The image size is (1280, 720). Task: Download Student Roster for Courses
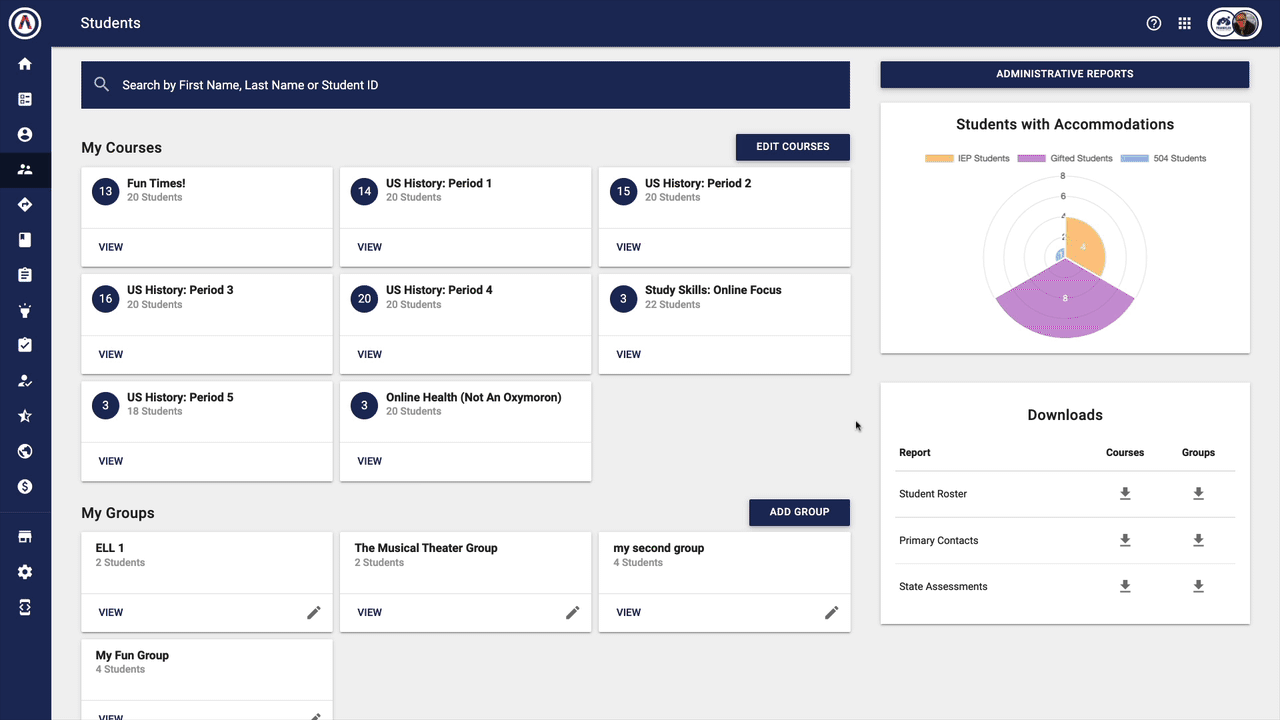1125,494
